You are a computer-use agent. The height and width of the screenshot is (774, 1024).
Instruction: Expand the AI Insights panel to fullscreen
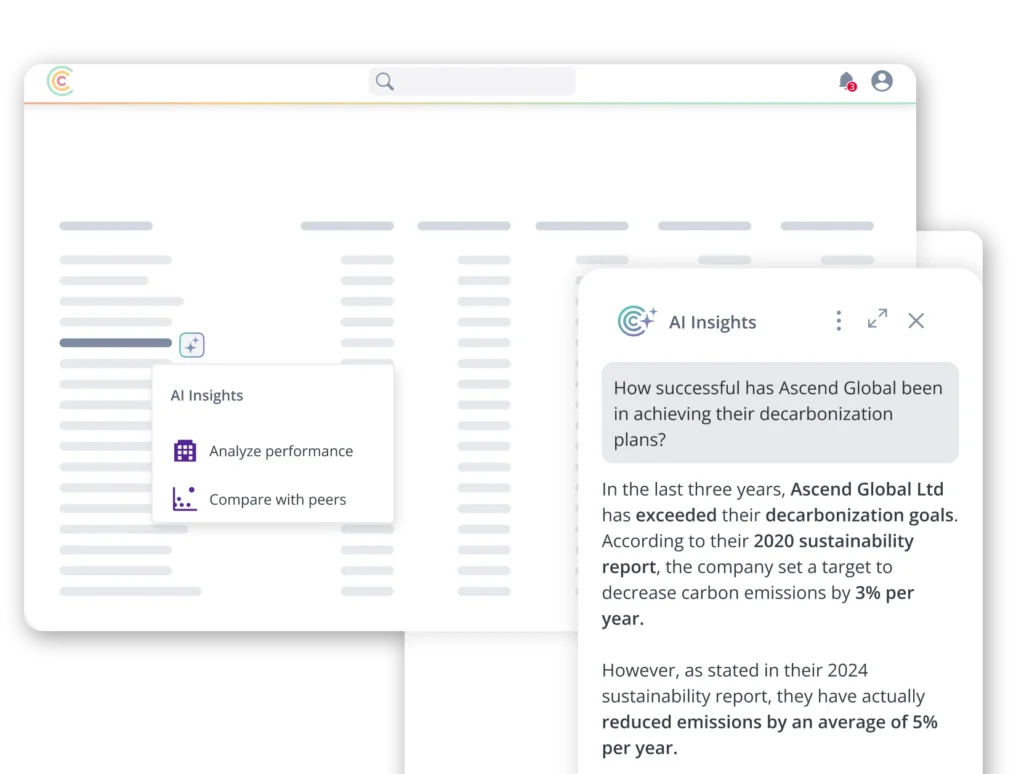click(877, 319)
